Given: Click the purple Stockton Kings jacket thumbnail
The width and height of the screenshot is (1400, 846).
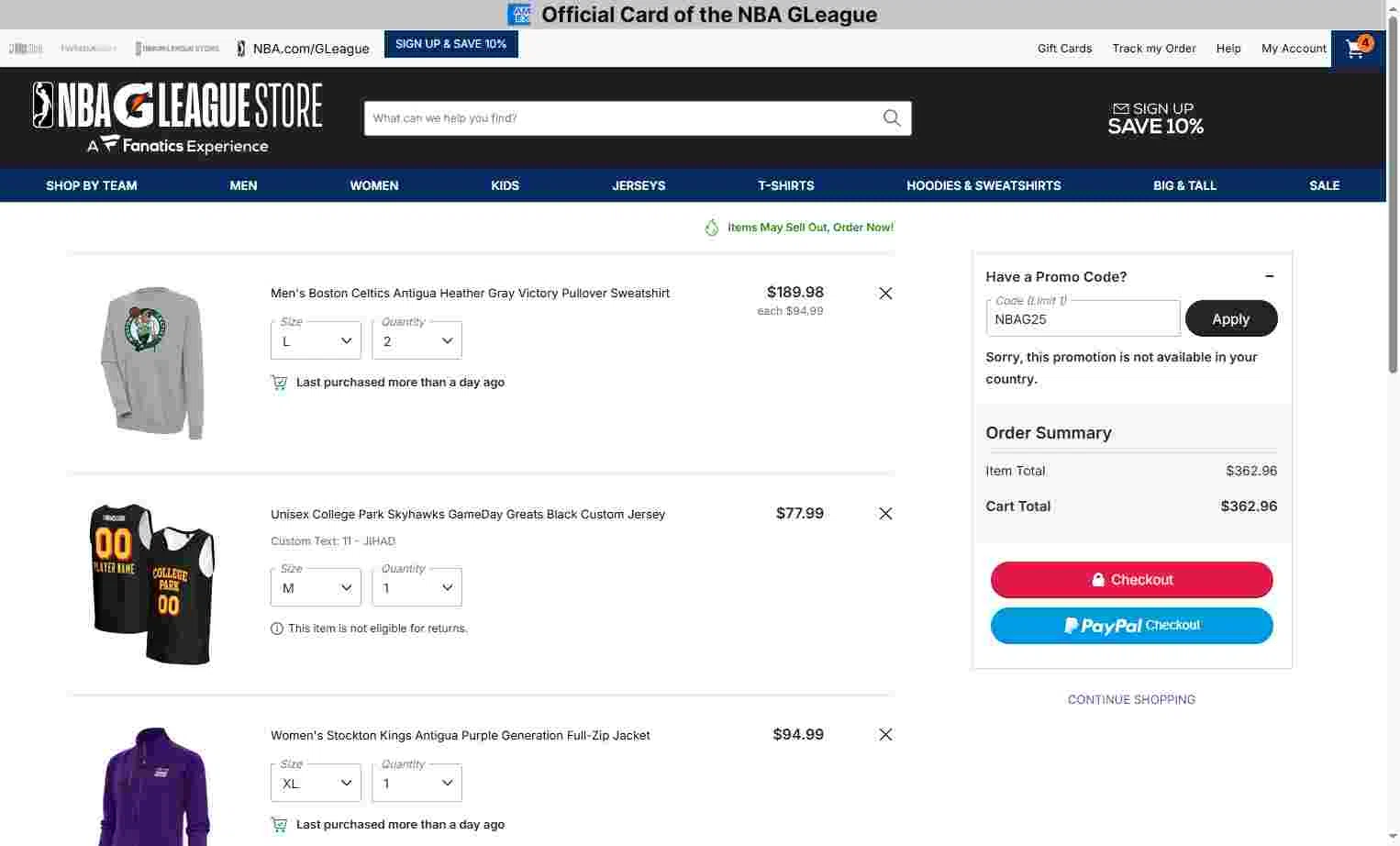Looking at the screenshot, I should (x=154, y=786).
